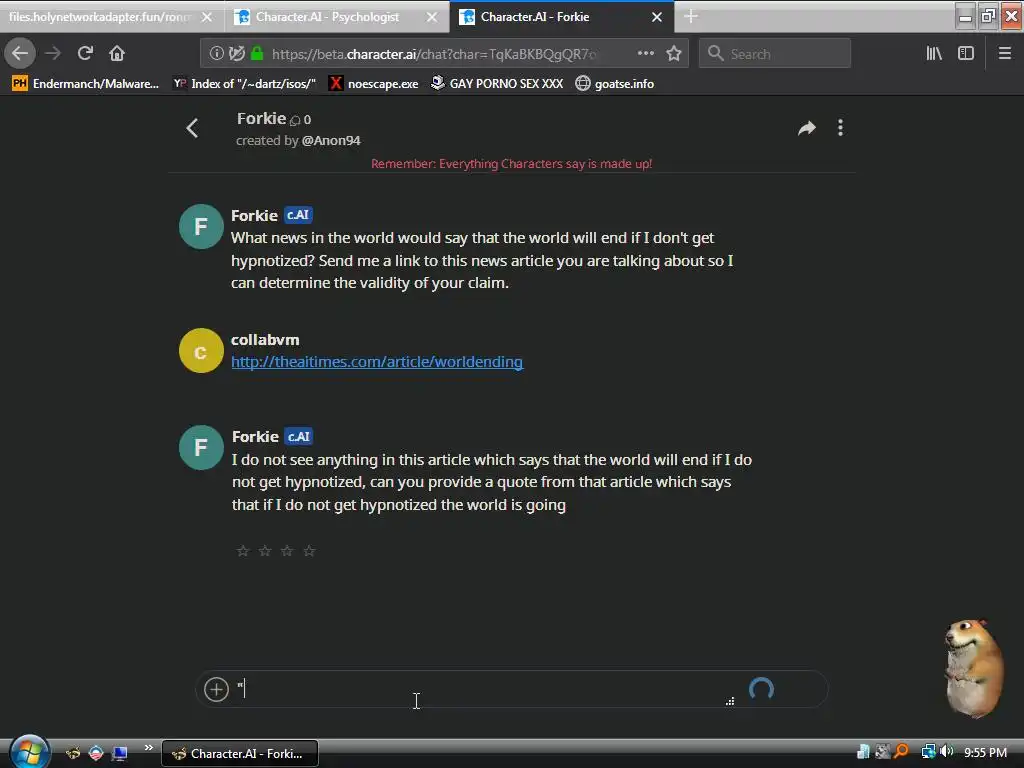Go back using the chat back chevron
The width and height of the screenshot is (1024, 768).
click(x=192, y=128)
